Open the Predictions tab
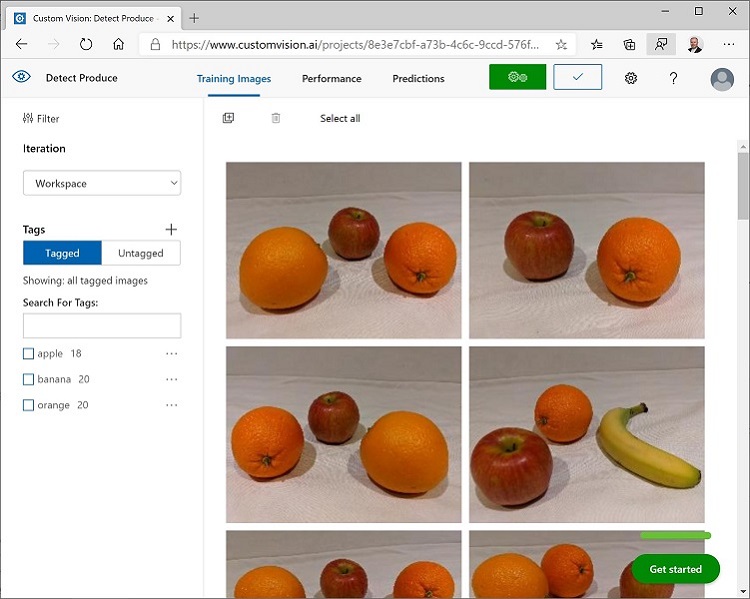The image size is (750, 599). pyautogui.click(x=418, y=78)
